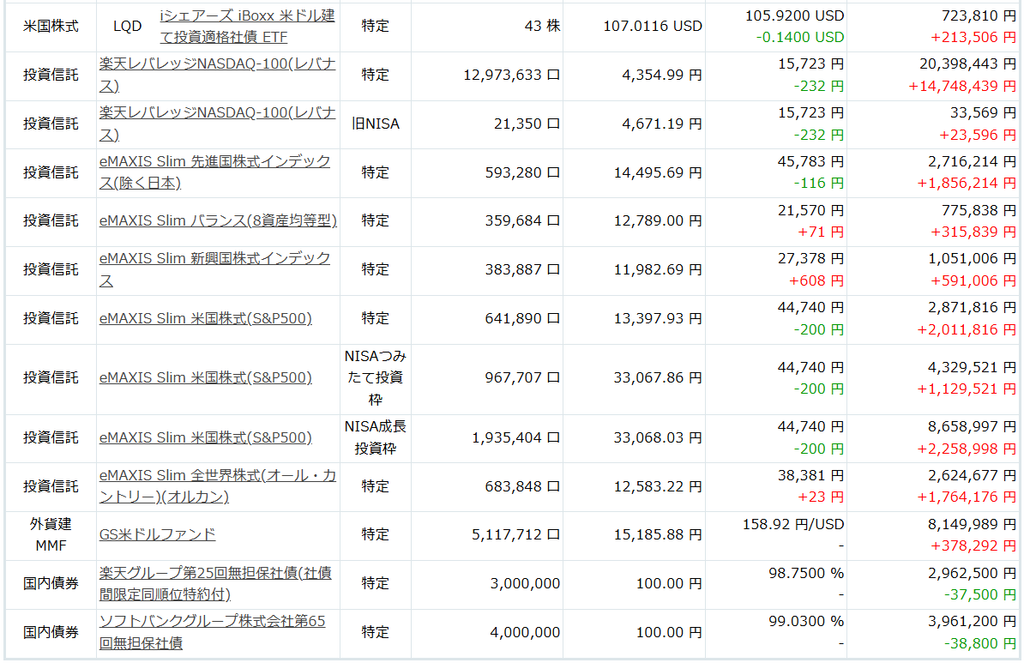Click the 107.0116 USD average cost

coord(652,26)
